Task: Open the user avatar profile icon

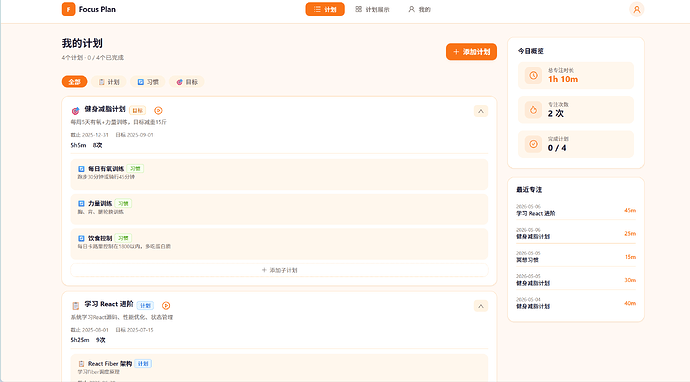Action: (x=636, y=9)
